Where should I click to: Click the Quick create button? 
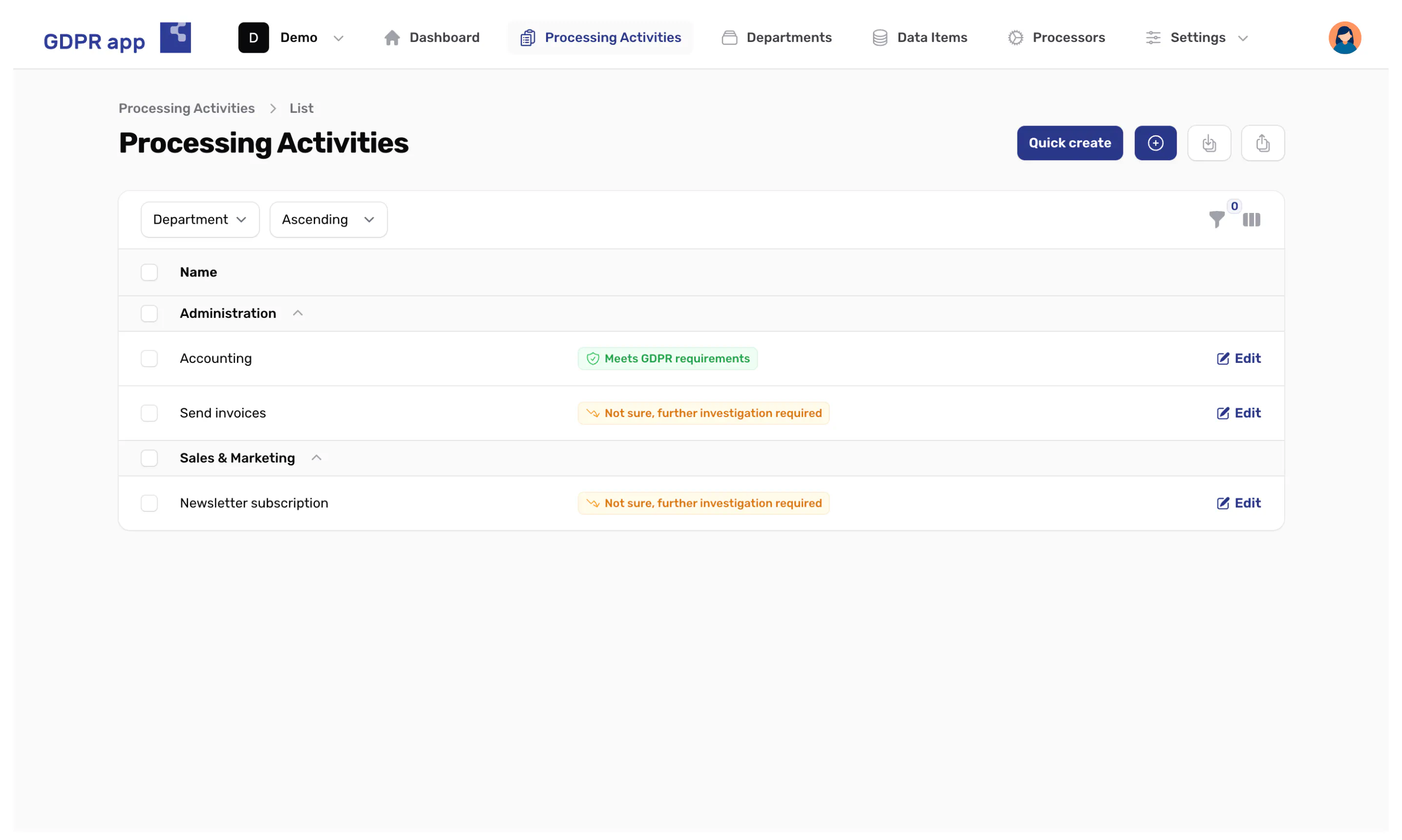[1069, 143]
